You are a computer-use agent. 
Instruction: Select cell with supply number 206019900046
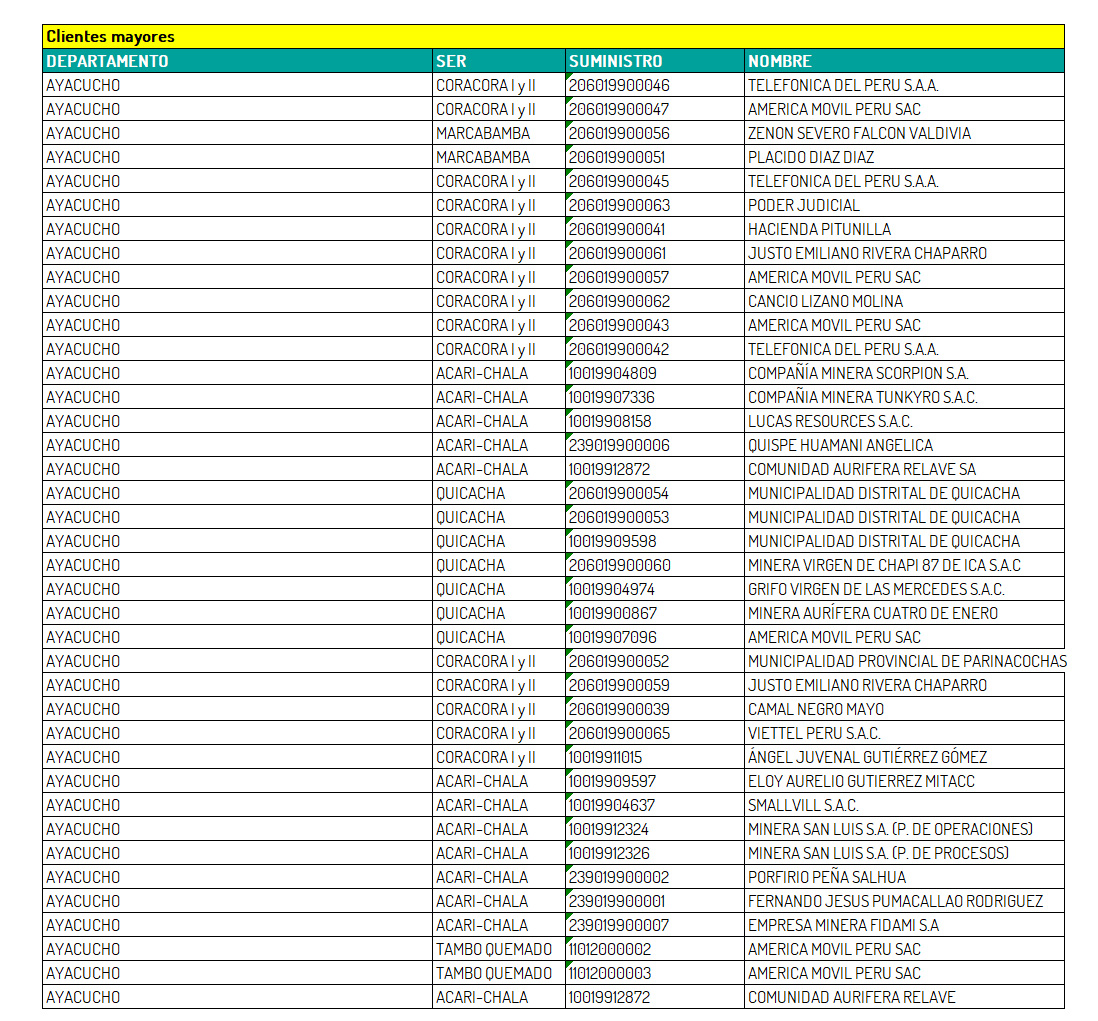point(655,85)
